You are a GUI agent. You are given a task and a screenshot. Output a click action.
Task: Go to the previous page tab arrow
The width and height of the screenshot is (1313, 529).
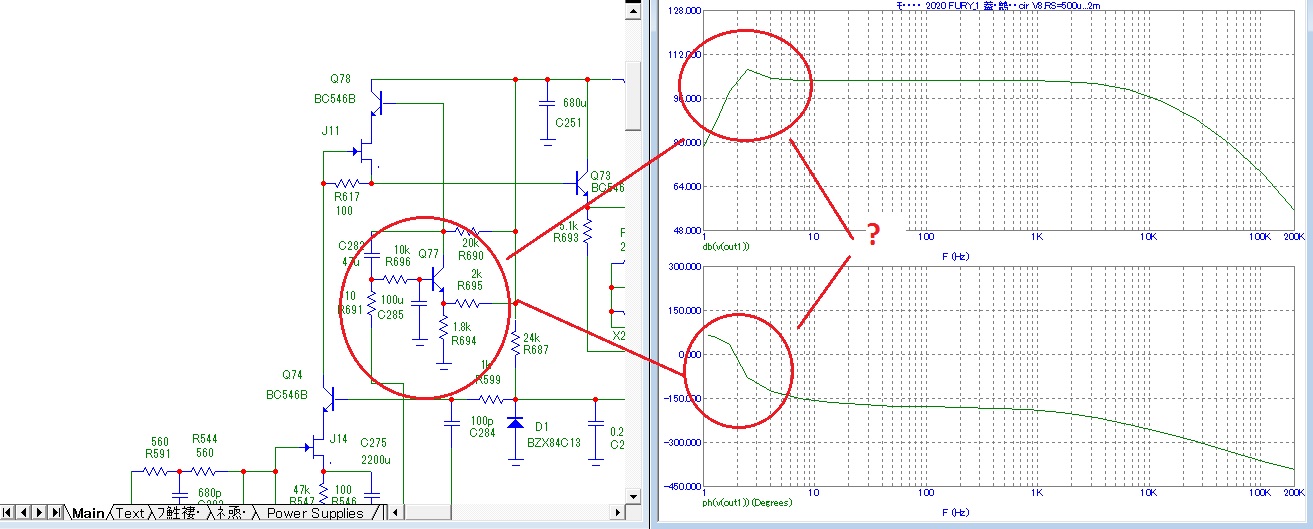pyautogui.click(x=23, y=512)
